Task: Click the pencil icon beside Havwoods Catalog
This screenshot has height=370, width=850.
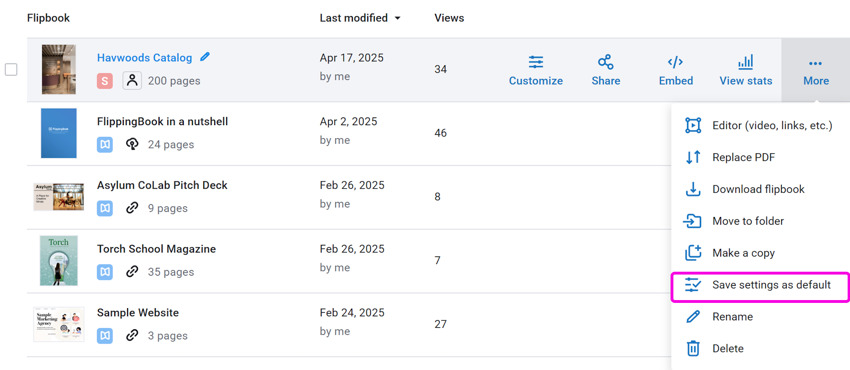Action: click(x=205, y=56)
